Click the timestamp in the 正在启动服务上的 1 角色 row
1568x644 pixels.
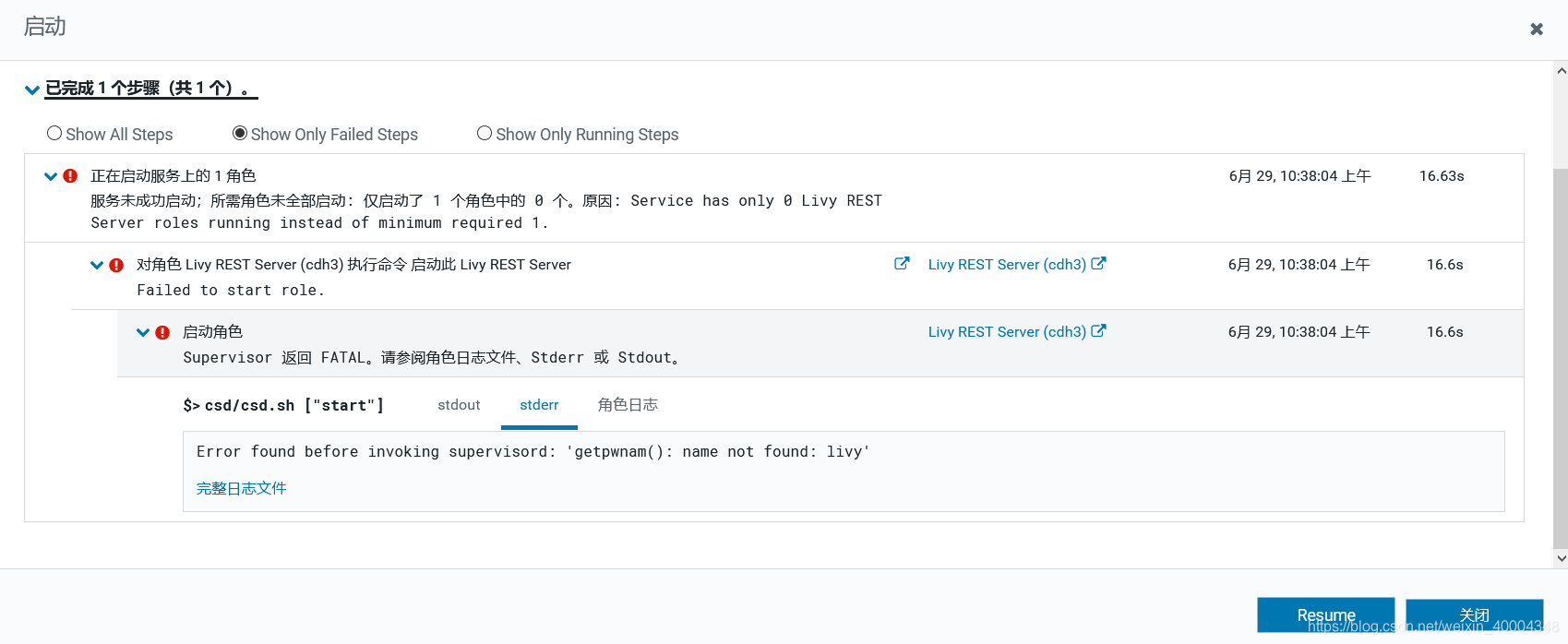coord(1299,176)
